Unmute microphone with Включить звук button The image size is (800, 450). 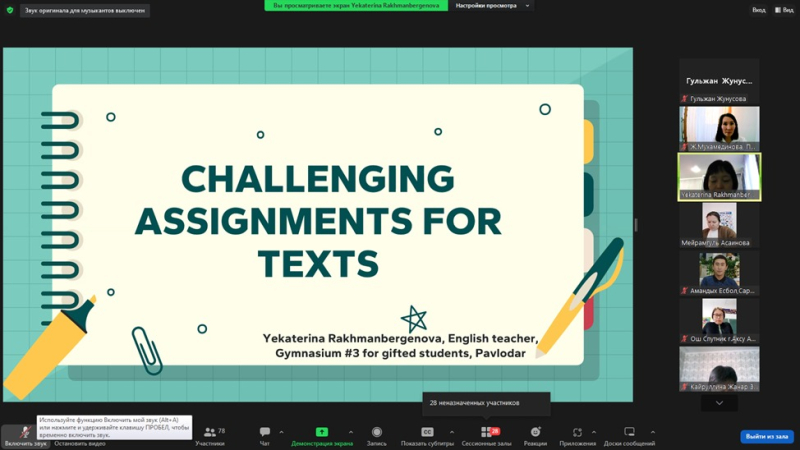click(22, 434)
